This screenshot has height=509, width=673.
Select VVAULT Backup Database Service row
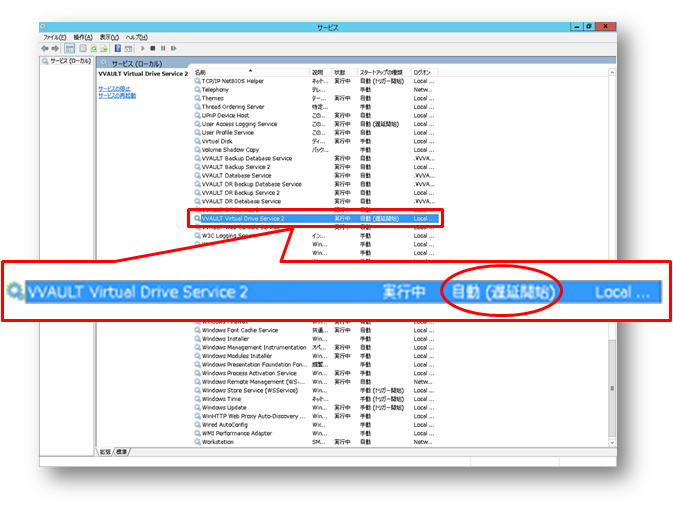[315, 158]
